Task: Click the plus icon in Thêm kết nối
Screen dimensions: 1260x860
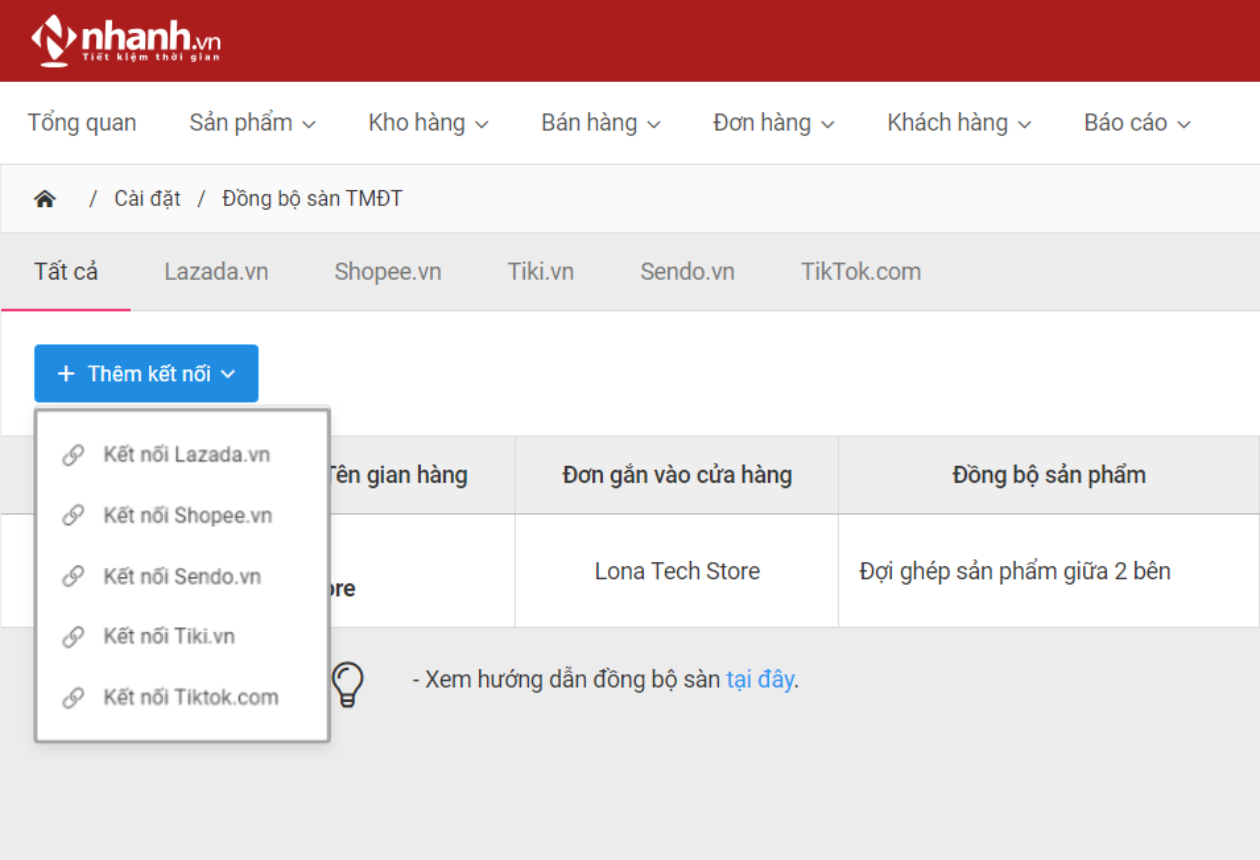Action: (x=66, y=373)
